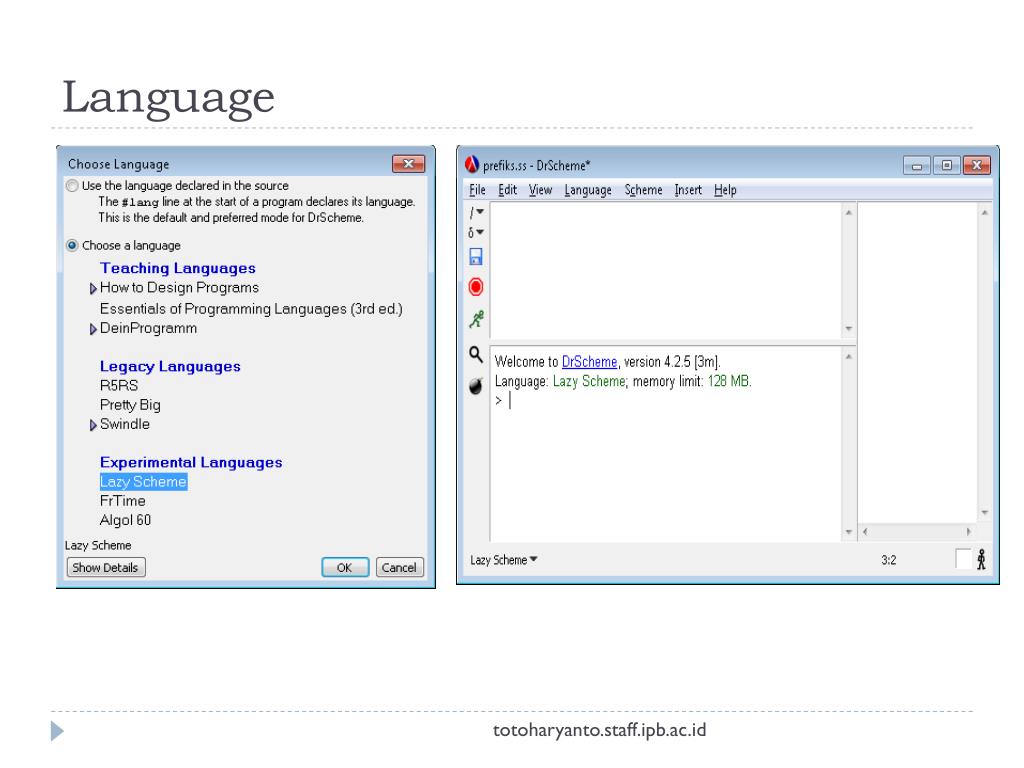Click the definitions editor area in DrScheme
The width and height of the screenshot is (1024, 768).
(665, 270)
